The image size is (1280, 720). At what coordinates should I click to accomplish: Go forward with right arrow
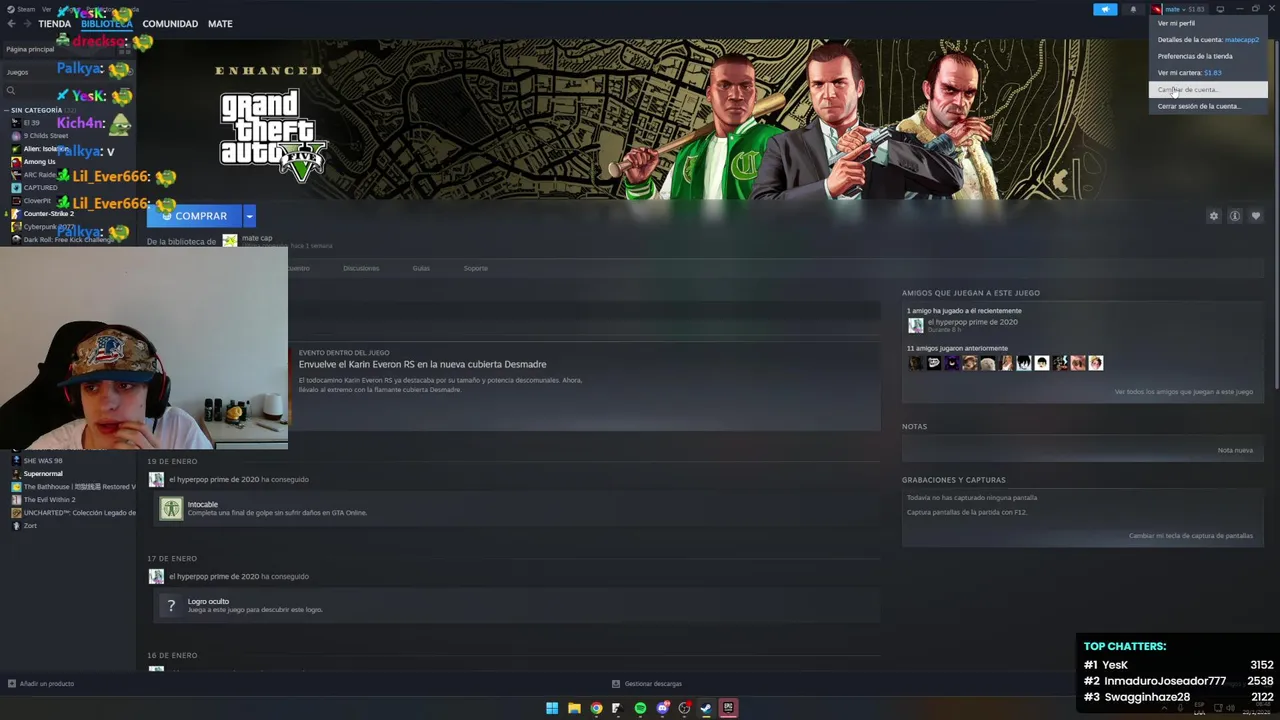pyautogui.click(x=27, y=24)
